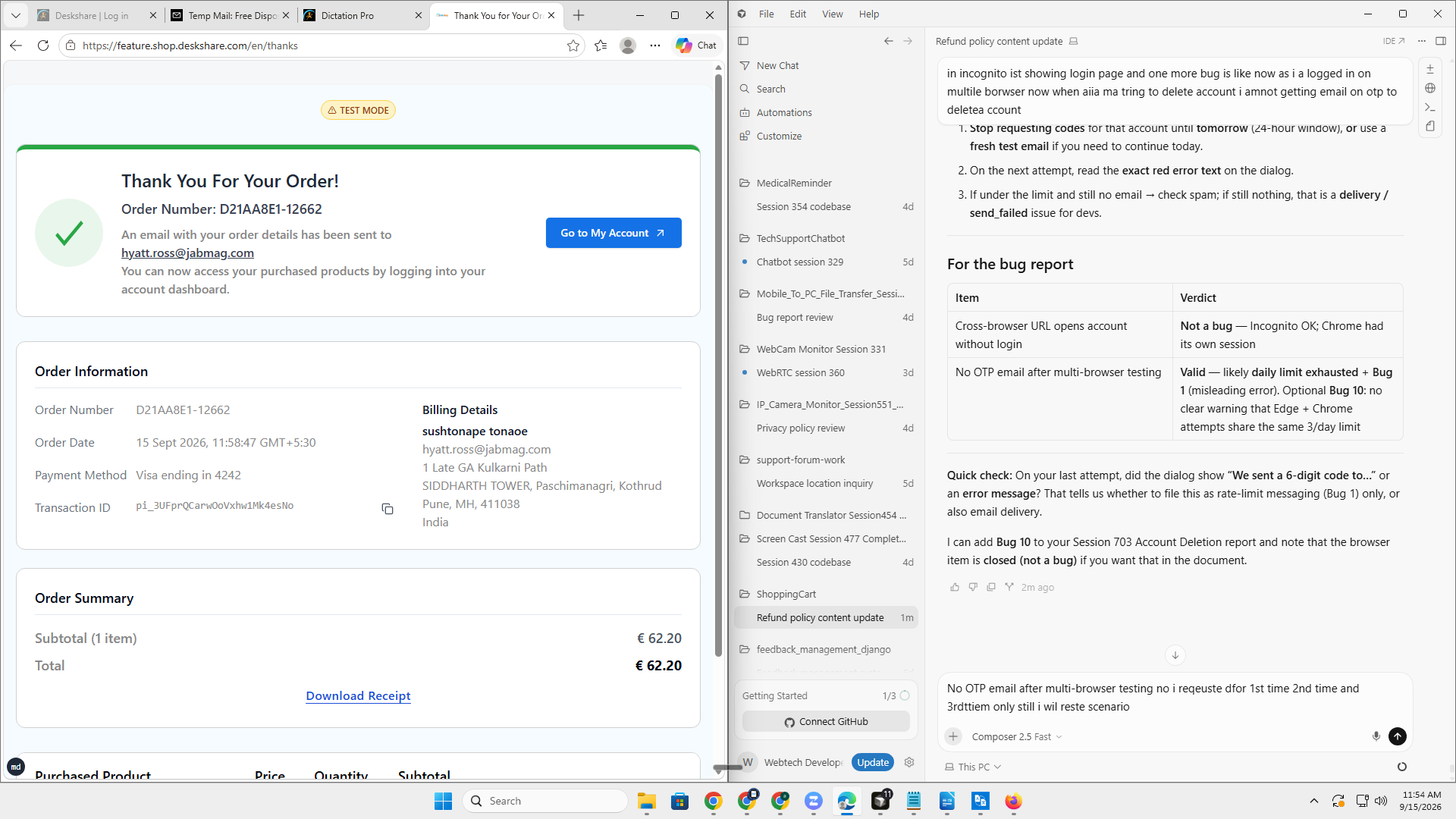Click thumbs down on the assistant reply
The width and height of the screenshot is (1456, 819).
[x=973, y=587]
